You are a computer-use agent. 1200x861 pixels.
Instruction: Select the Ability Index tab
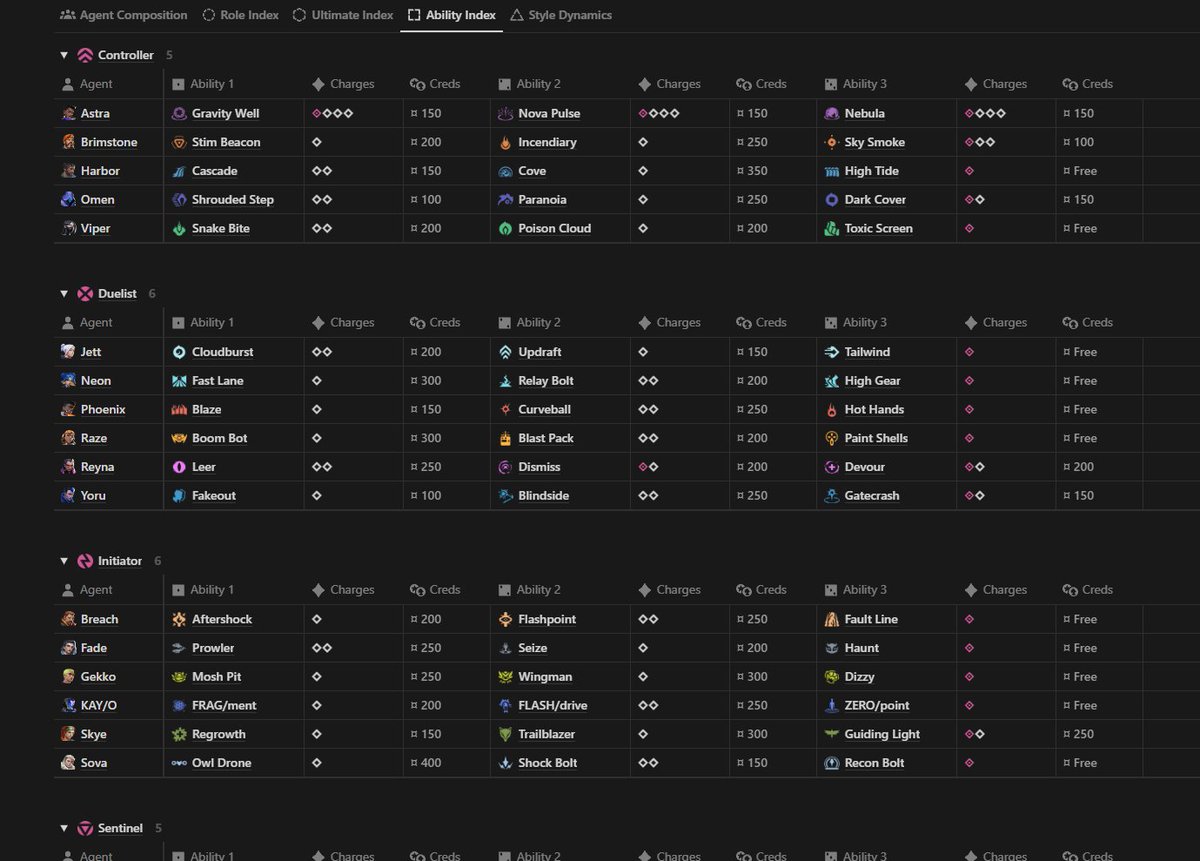coord(451,15)
